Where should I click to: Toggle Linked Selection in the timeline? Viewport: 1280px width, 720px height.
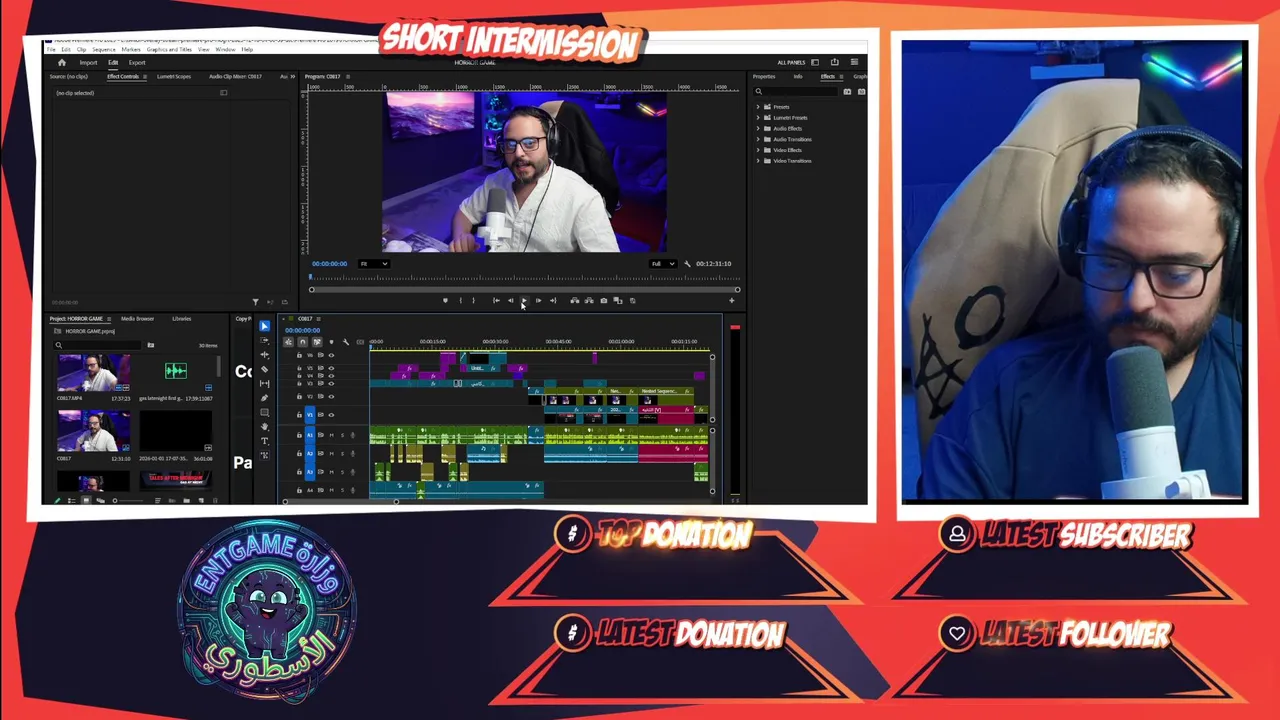tap(317, 342)
